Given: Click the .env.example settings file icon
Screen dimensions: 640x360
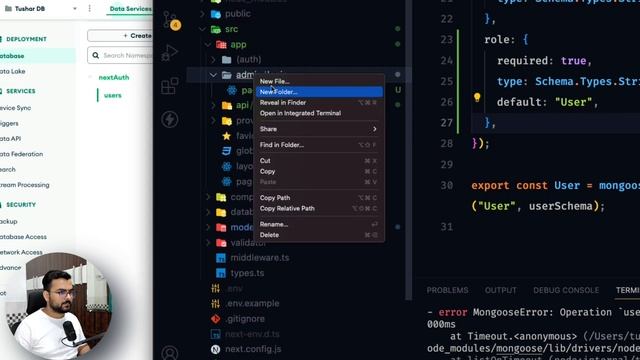Looking at the screenshot, I should (216, 304).
